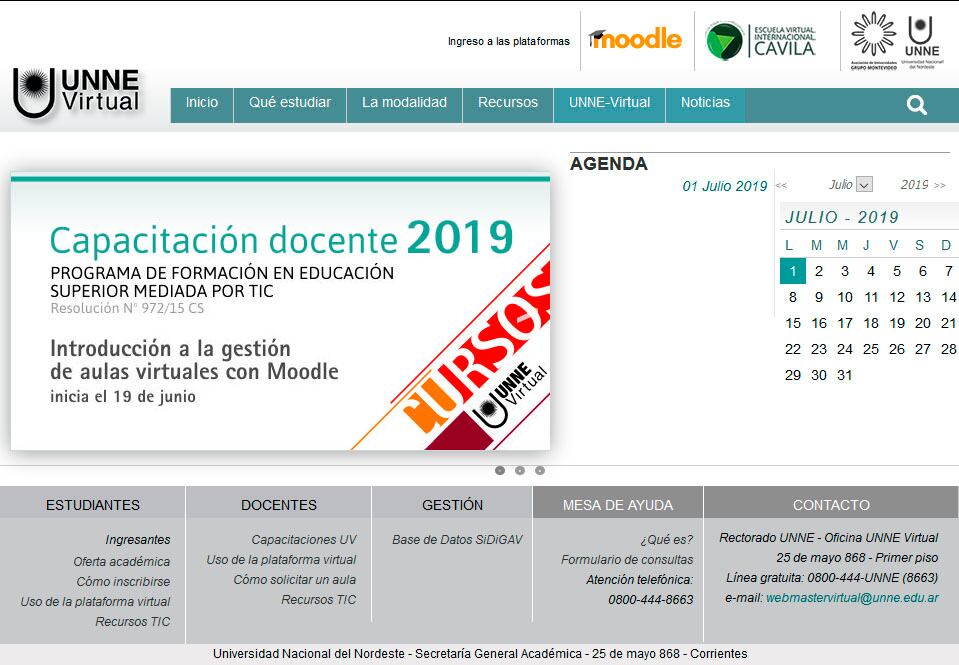Open the Julio month dropdown
The width and height of the screenshot is (959, 665).
tap(864, 185)
